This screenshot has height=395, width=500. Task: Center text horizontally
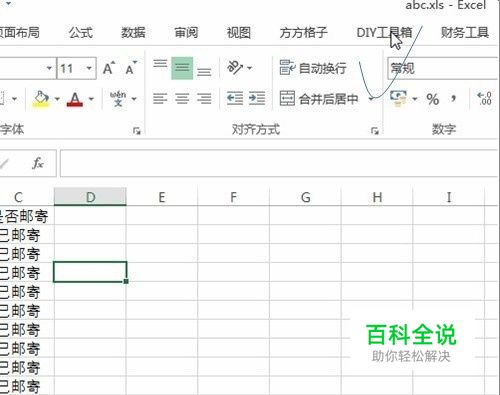182,99
